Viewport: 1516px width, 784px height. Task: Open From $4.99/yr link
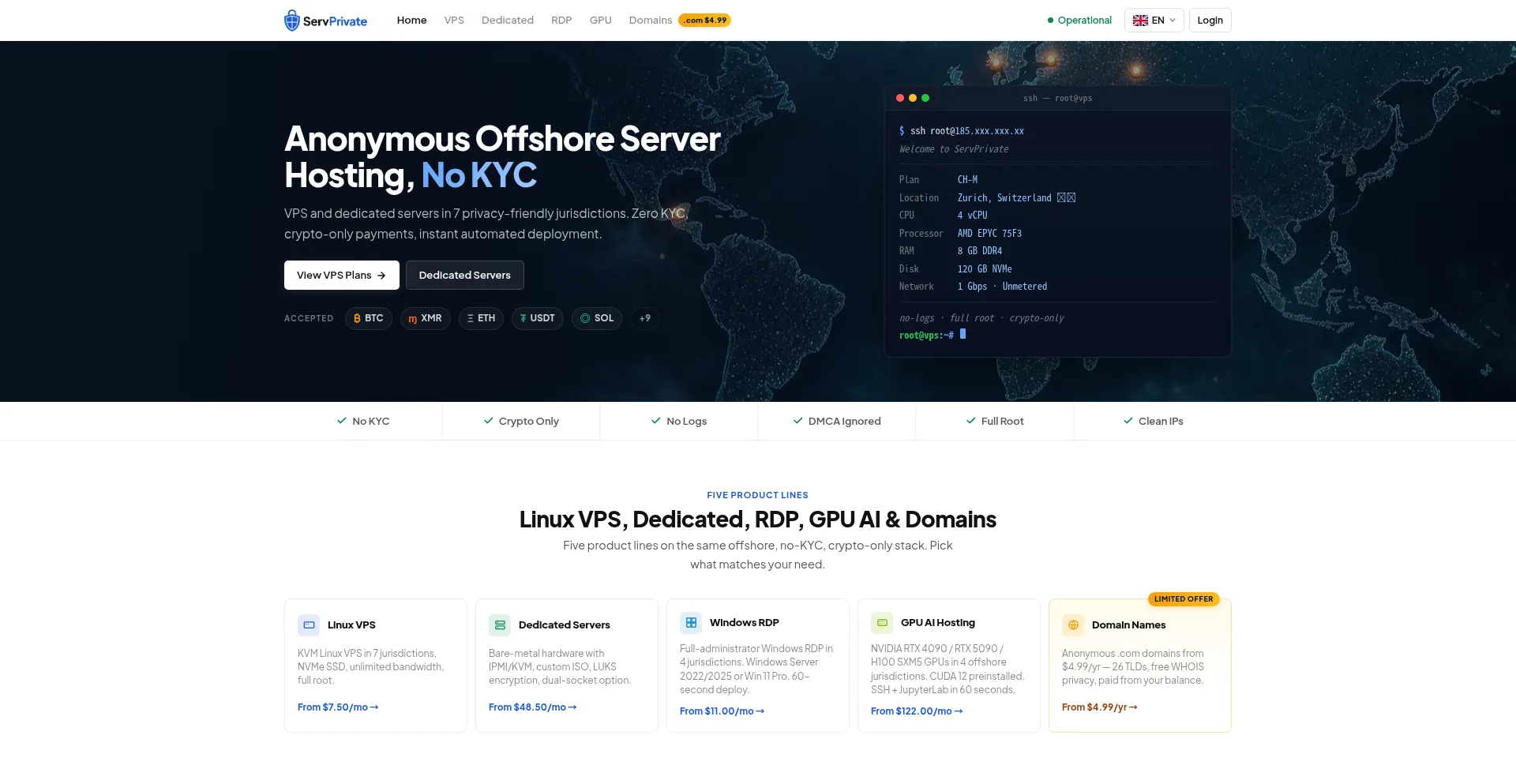(1100, 707)
